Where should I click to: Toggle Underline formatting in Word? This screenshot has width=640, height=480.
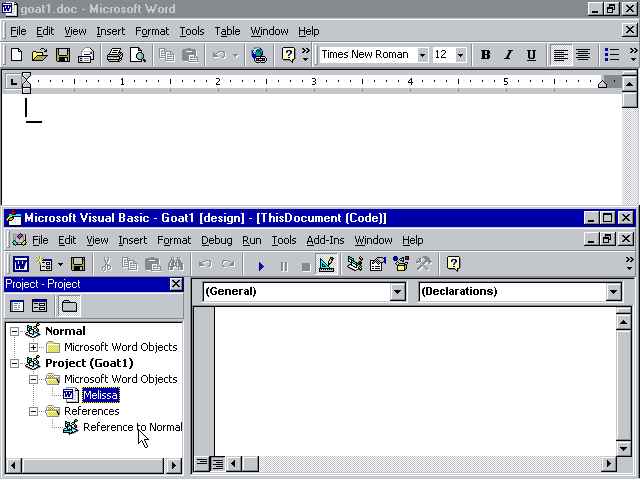tap(531, 55)
